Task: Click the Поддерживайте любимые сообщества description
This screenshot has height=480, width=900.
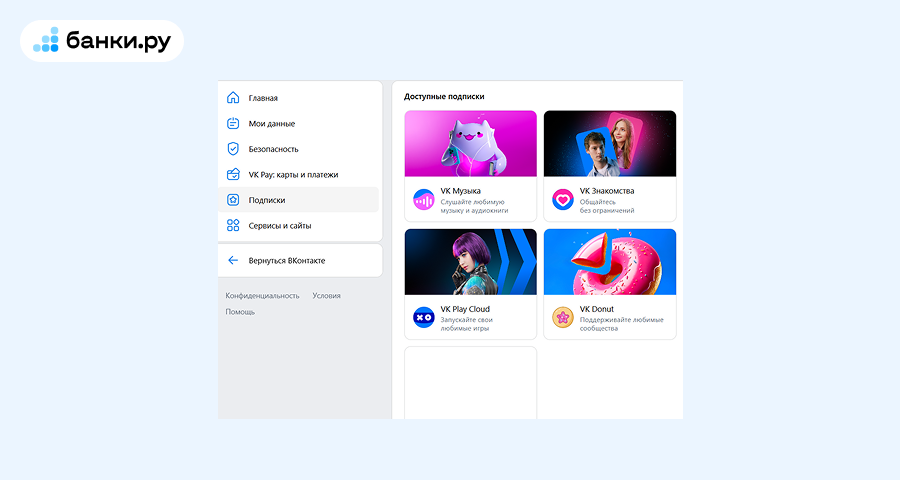Action: click(x=622, y=324)
